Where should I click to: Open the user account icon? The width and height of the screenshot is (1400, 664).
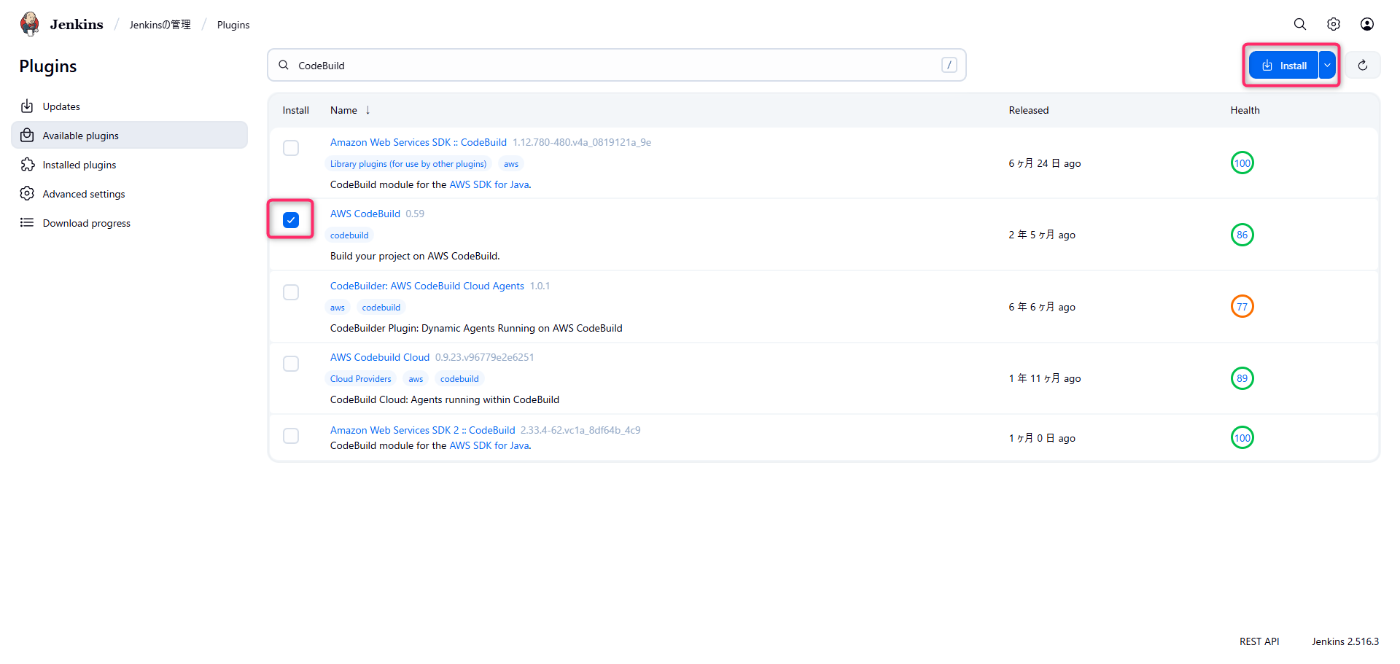click(x=1367, y=24)
